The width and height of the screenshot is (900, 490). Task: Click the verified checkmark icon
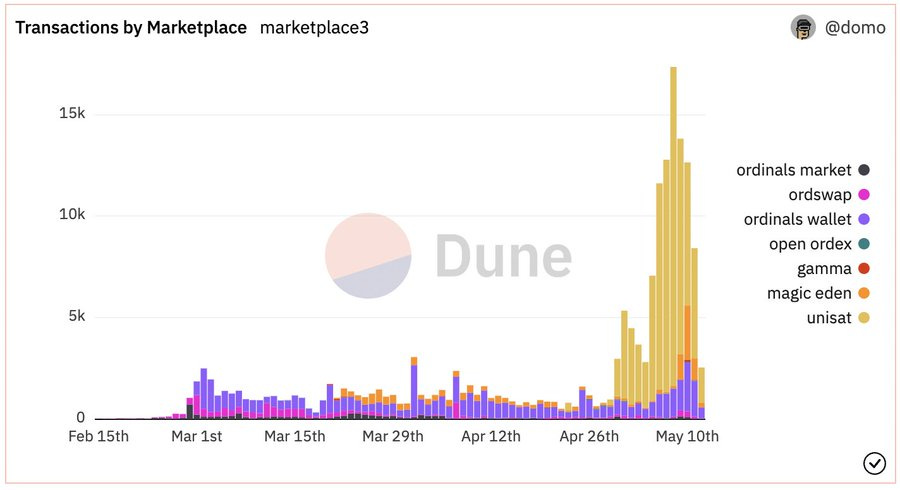point(874,463)
